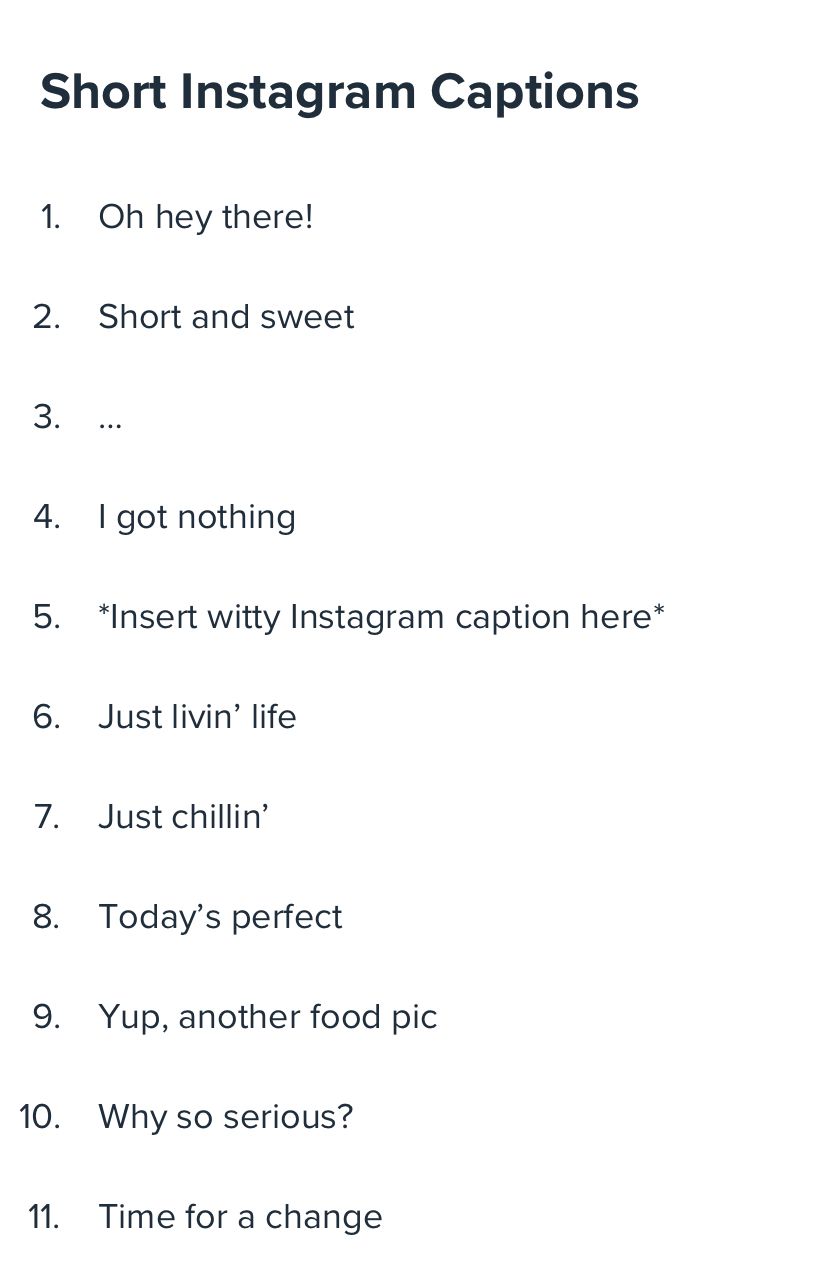Click the 'Short Instagram Captions' heading
This screenshot has width=819, height=1282.
(339, 93)
